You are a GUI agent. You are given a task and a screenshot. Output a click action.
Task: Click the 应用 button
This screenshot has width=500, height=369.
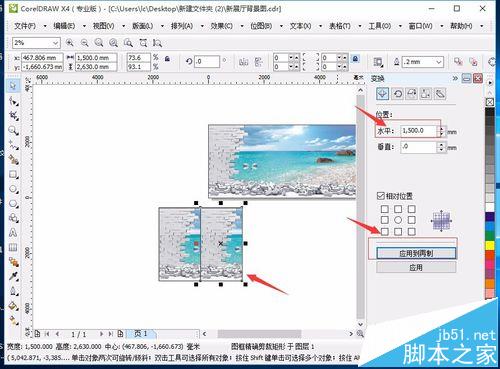click(x=416, y=267)
